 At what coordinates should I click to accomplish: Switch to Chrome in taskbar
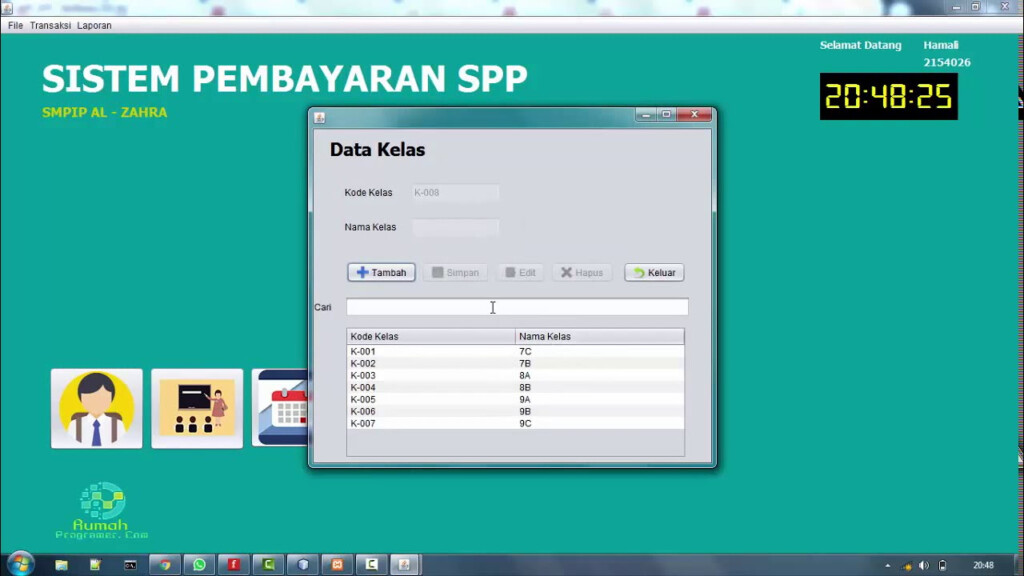coord(165,565)
